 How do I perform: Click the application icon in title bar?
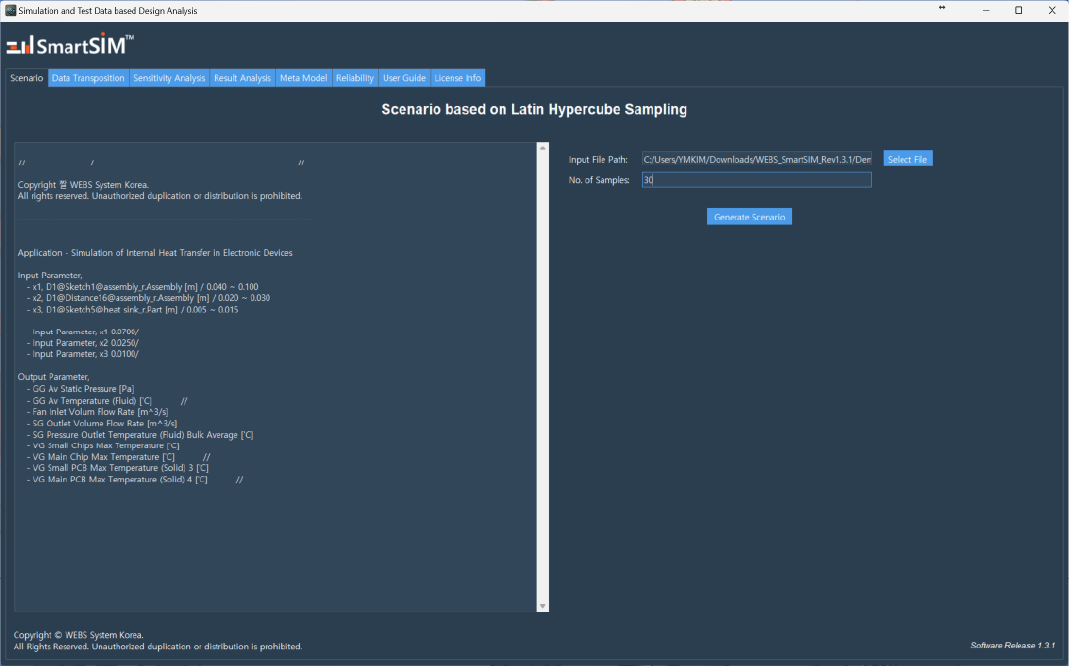tap(10, 10)
